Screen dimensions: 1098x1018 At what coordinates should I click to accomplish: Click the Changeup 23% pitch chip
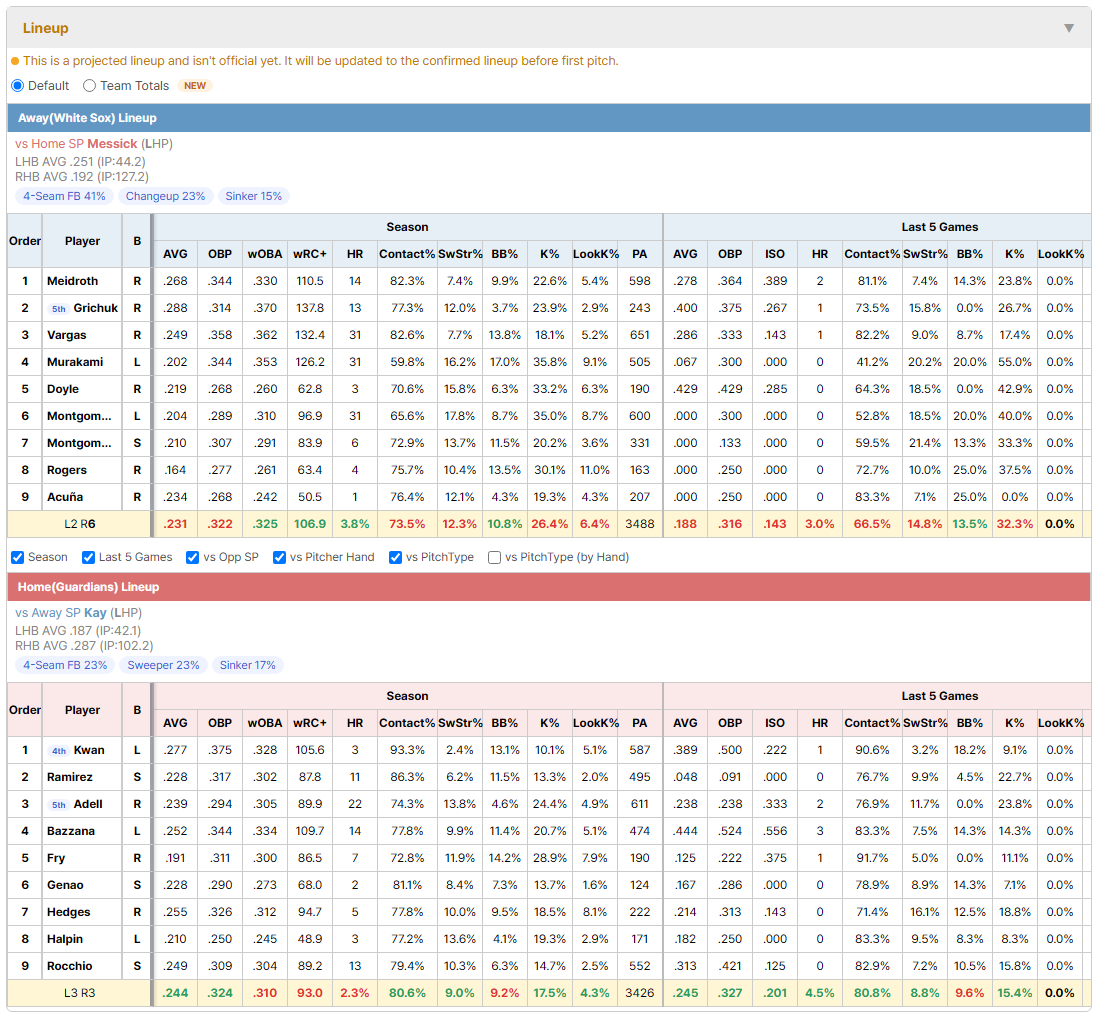coord(165,196)
